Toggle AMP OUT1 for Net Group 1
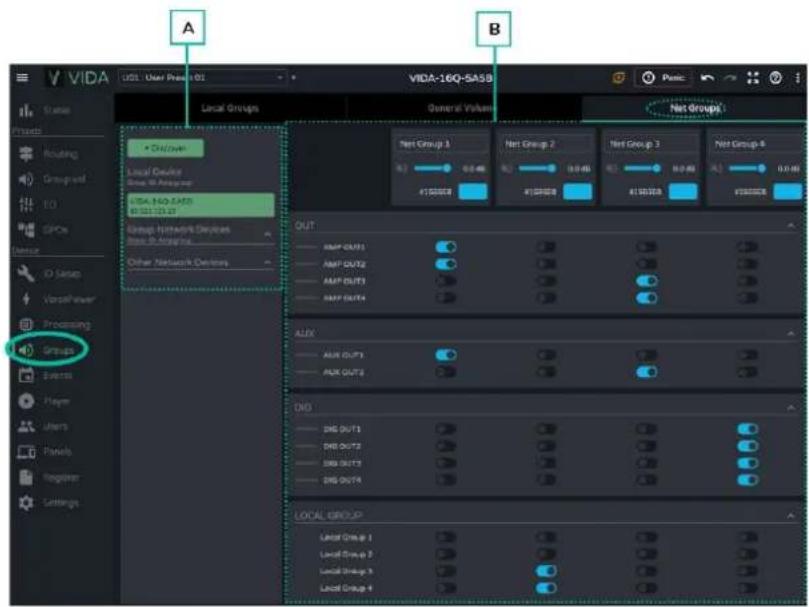The width and height of the screenshot is (809, 607). click(446, 247)
